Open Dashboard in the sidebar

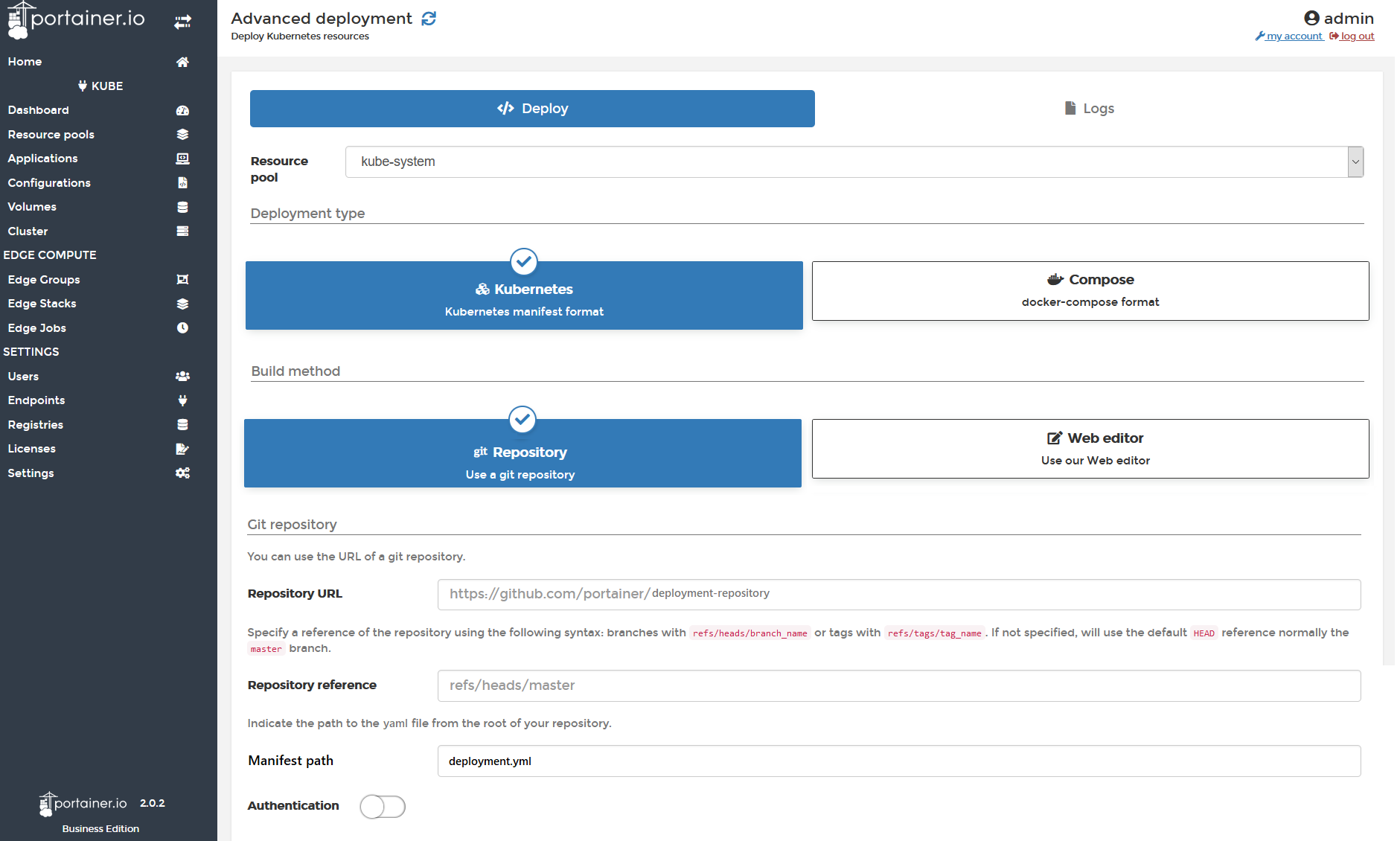38,110
